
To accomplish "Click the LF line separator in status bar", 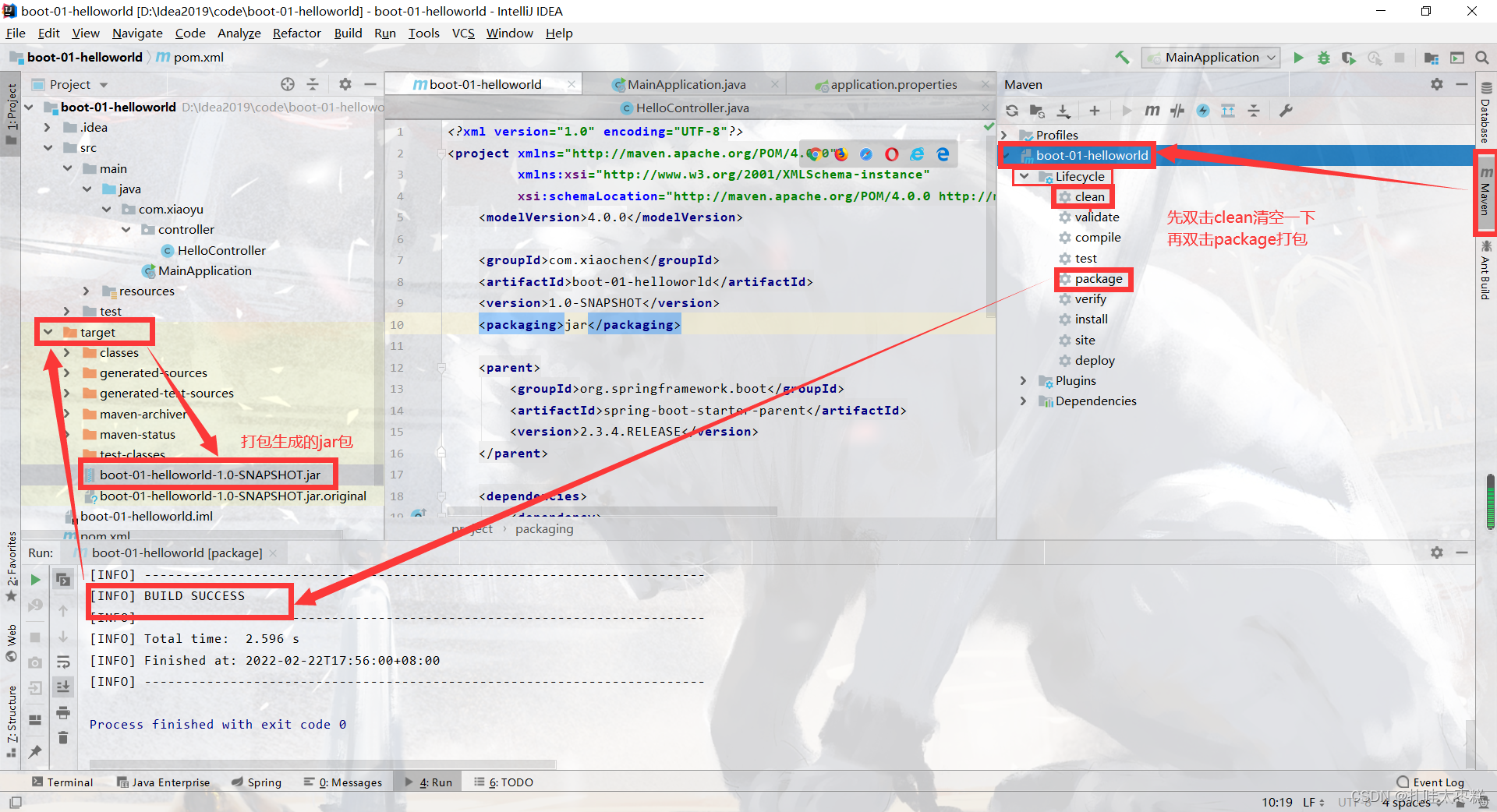I will (x=1313, y=802).
